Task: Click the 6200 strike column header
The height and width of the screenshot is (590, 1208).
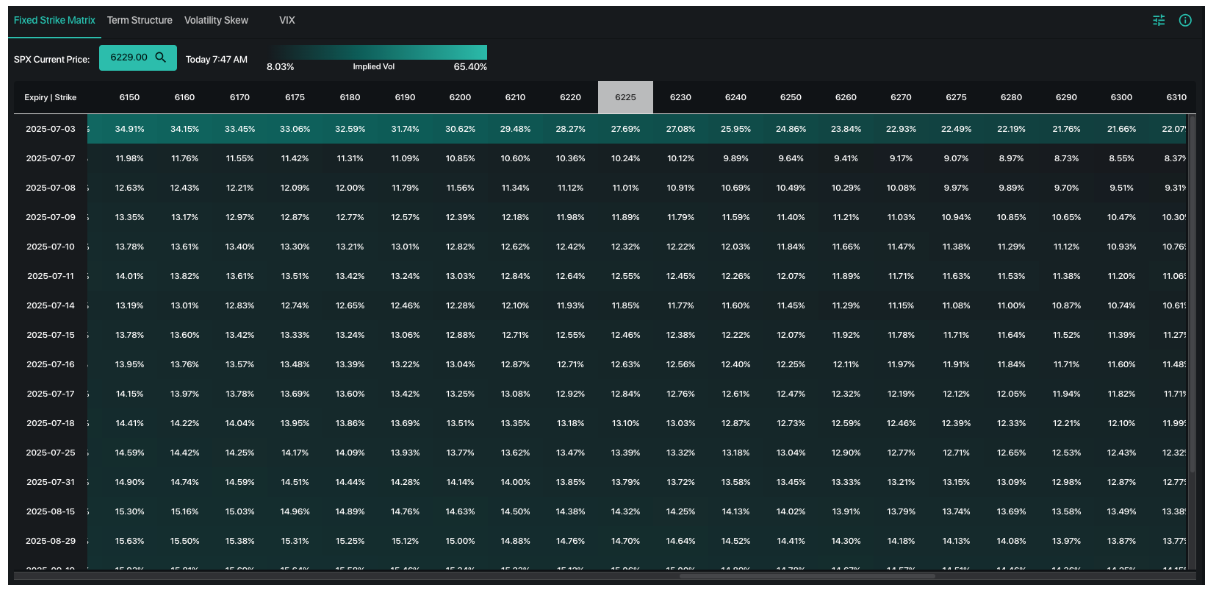Action: pos(460,97)
